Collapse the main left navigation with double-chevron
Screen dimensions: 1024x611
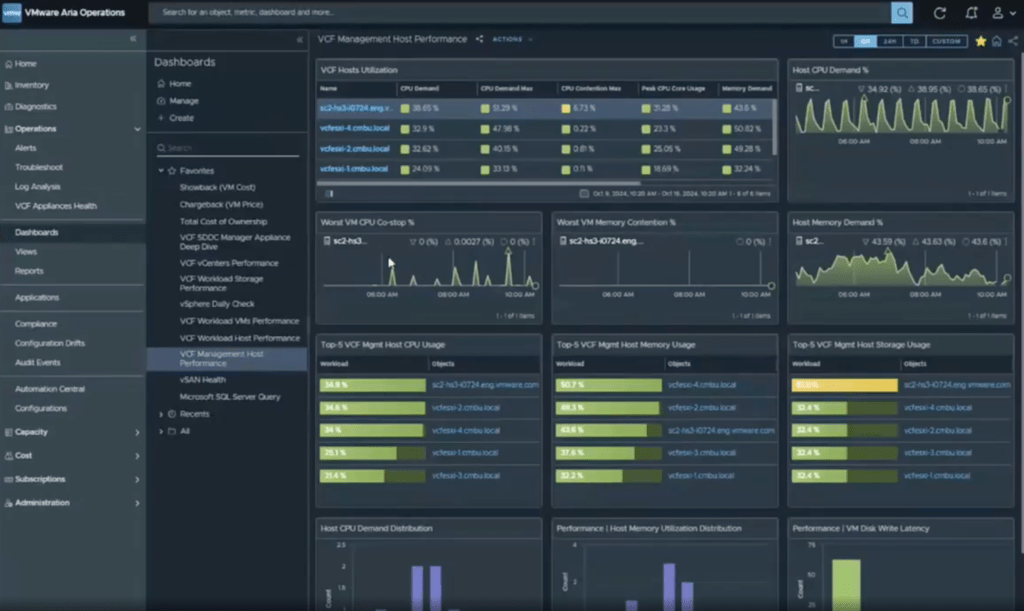(133, 38)
